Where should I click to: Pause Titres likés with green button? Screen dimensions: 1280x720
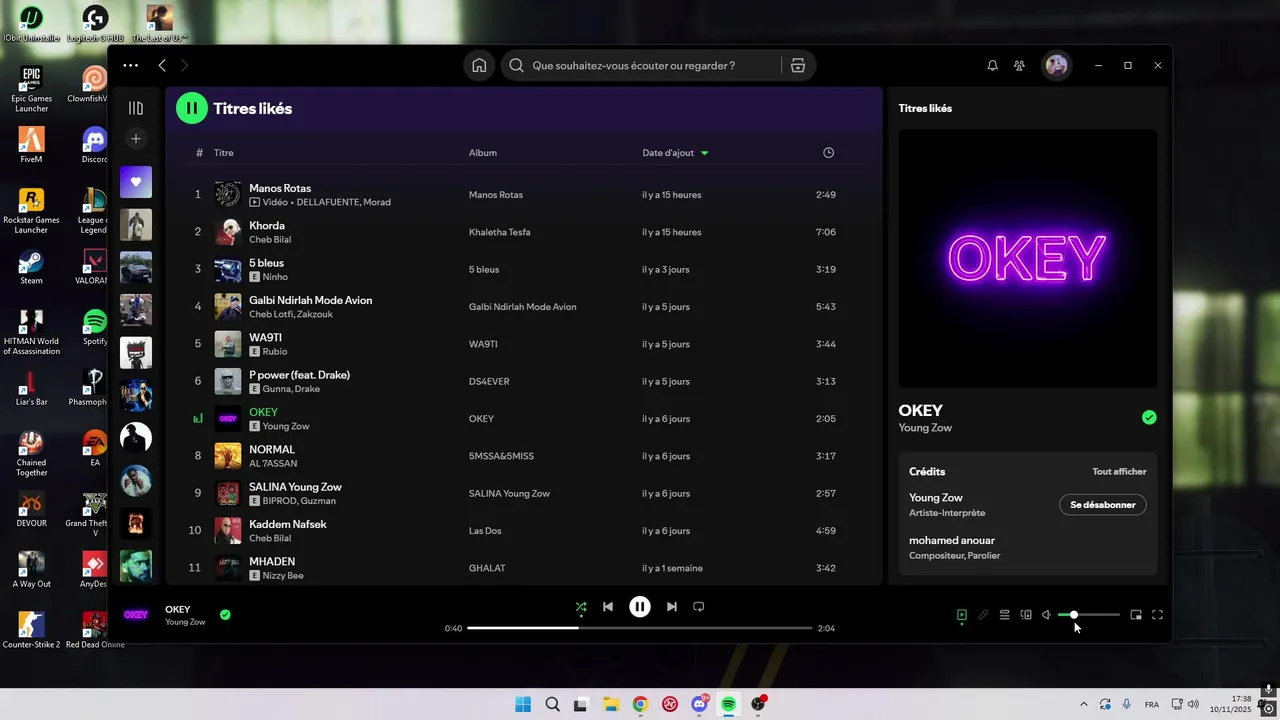[192, 108]
